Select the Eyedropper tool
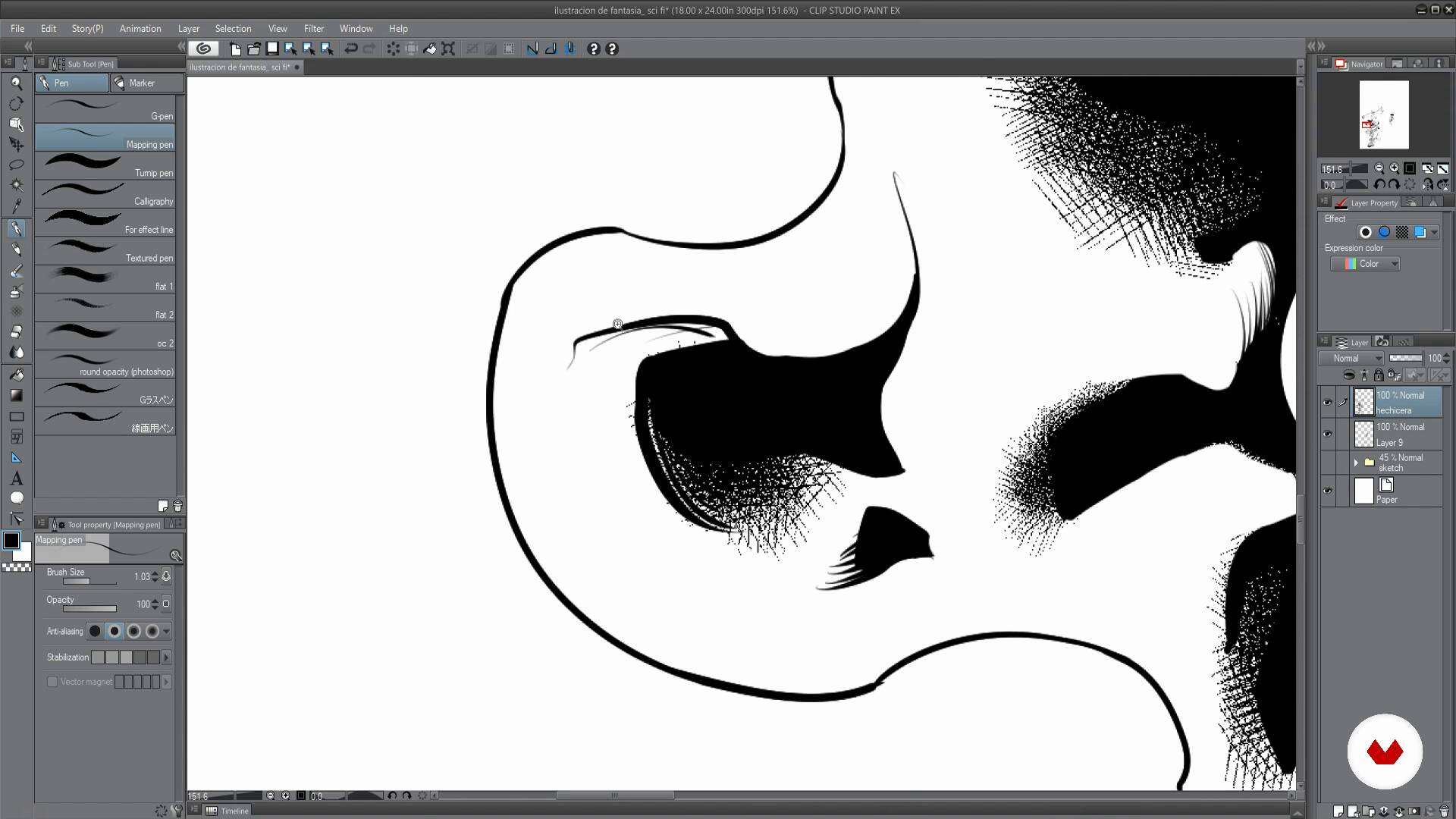1456x819 pixels. pyautogui.click(x=16, y=206)
